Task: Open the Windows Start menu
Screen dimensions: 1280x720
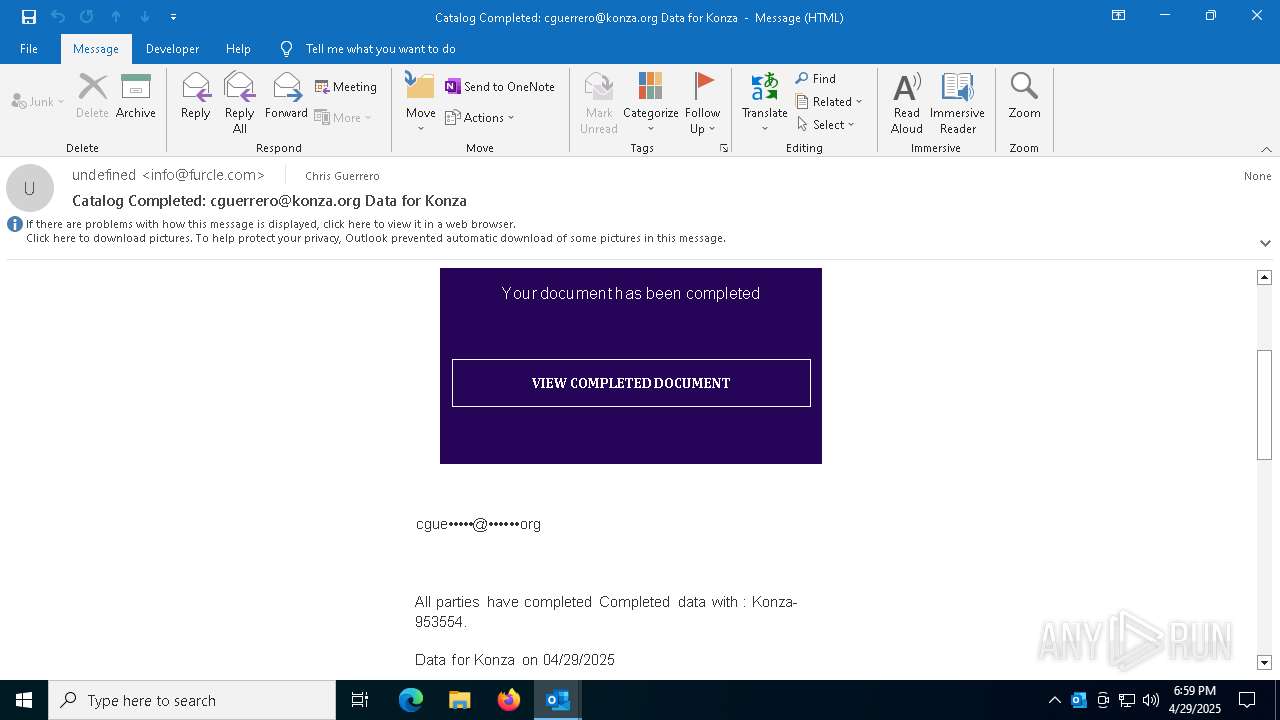Action: point(24,700)
